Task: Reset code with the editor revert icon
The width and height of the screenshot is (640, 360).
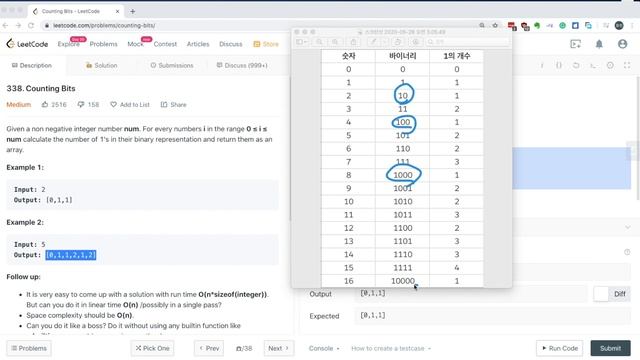Action: point(576,65)
